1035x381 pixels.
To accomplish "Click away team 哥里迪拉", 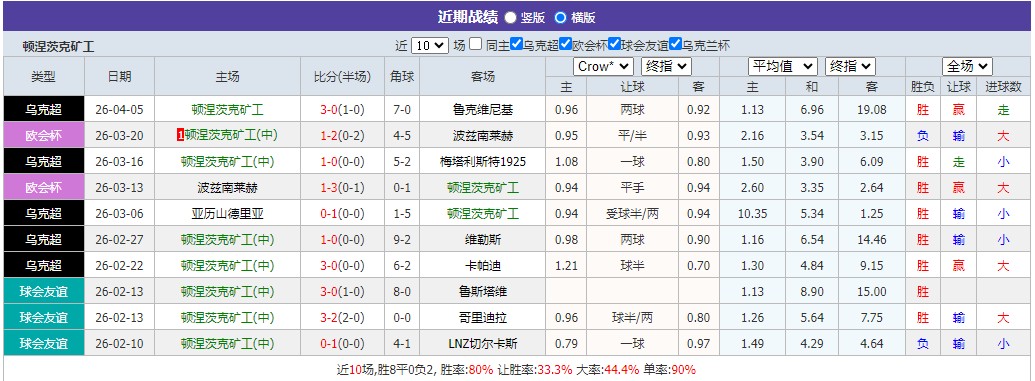I will coord(483,318).
